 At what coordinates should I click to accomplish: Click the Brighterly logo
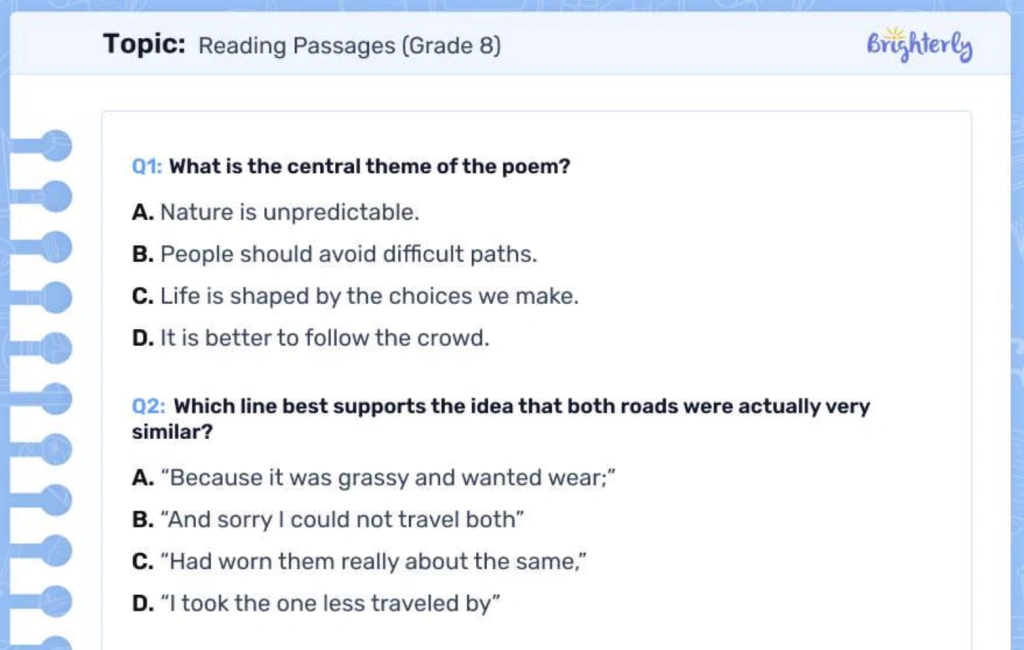919,45
